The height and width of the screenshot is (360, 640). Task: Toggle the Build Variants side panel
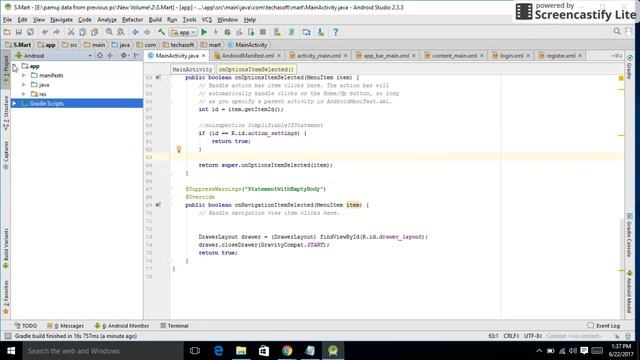click(x=6, y=249)
